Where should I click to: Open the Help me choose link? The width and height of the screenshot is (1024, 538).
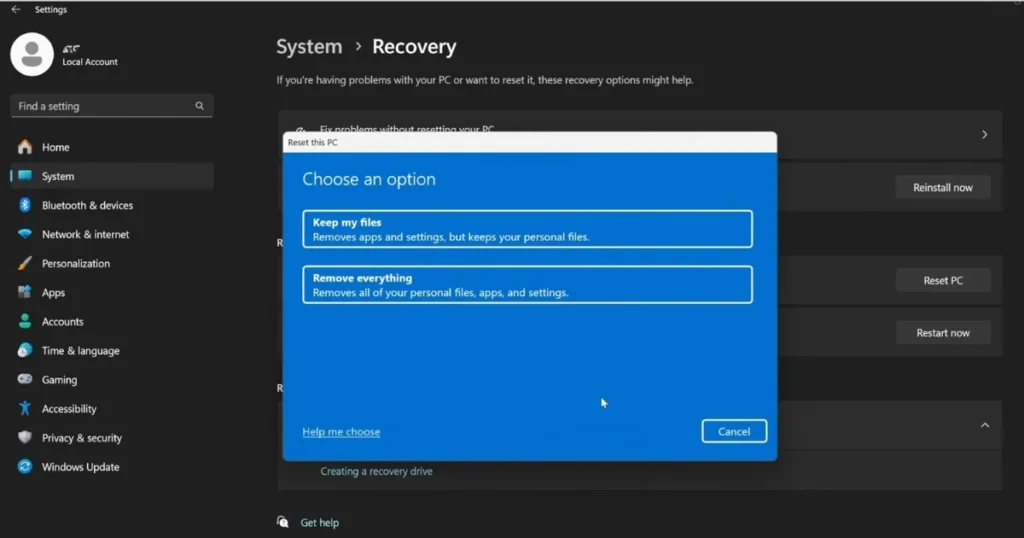tap(341, 432)
